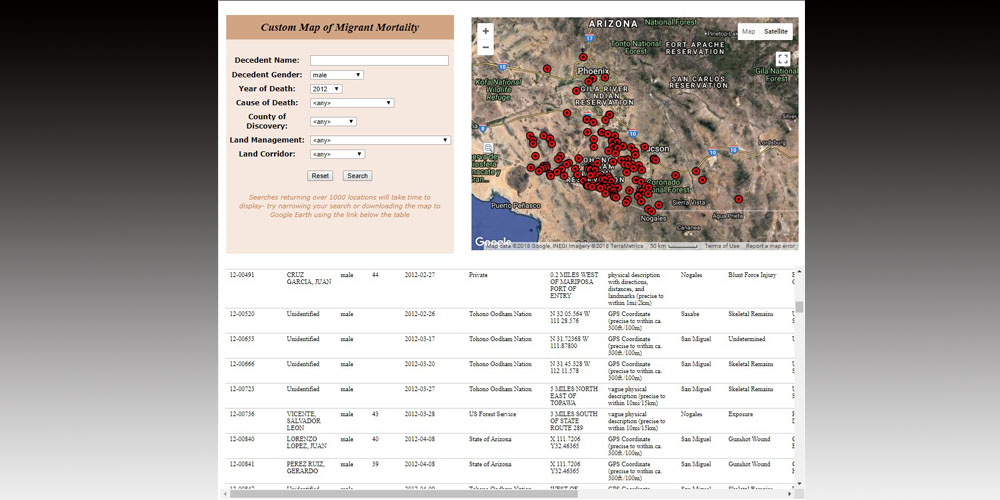Click the northernmost red marker above Phoenix
The height and width of the screenshot is (500, 1000).
[x=583, y=57]
